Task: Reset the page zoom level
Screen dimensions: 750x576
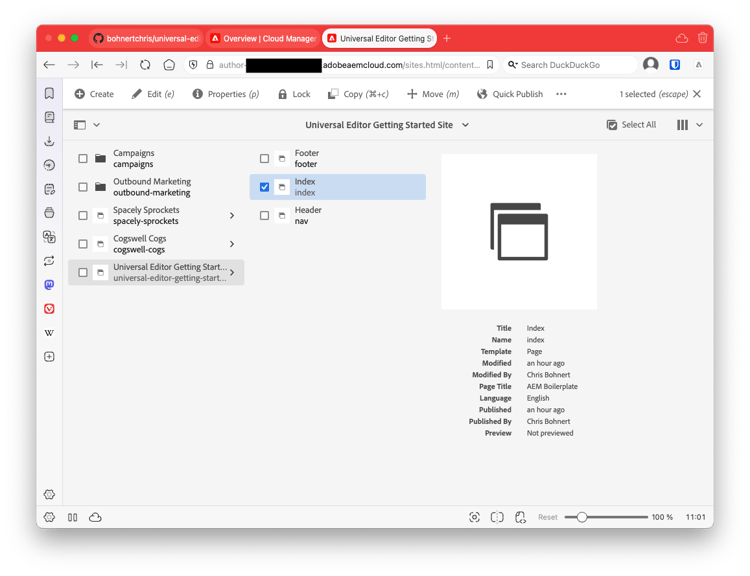Action: click(x=548, y=517)
